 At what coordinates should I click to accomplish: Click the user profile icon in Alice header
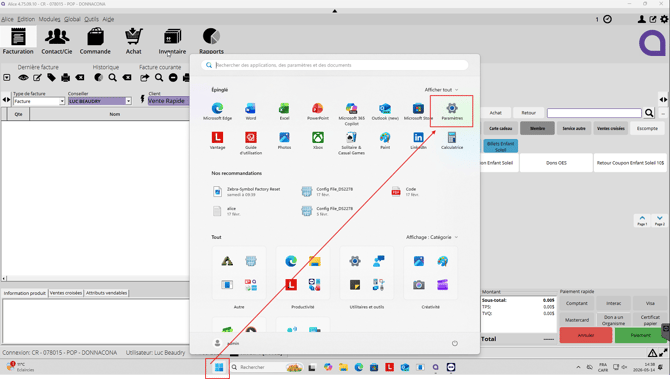pyautogui.click(x=641, y=19)
